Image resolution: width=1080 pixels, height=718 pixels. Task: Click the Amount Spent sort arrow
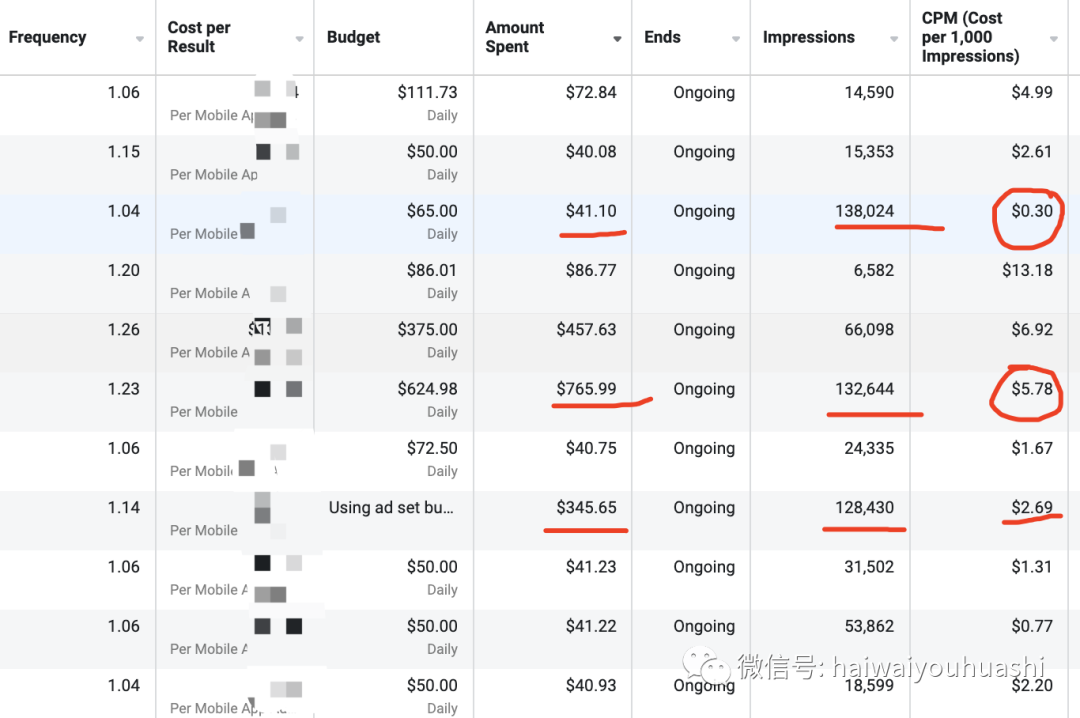click(x=617, y=39)
